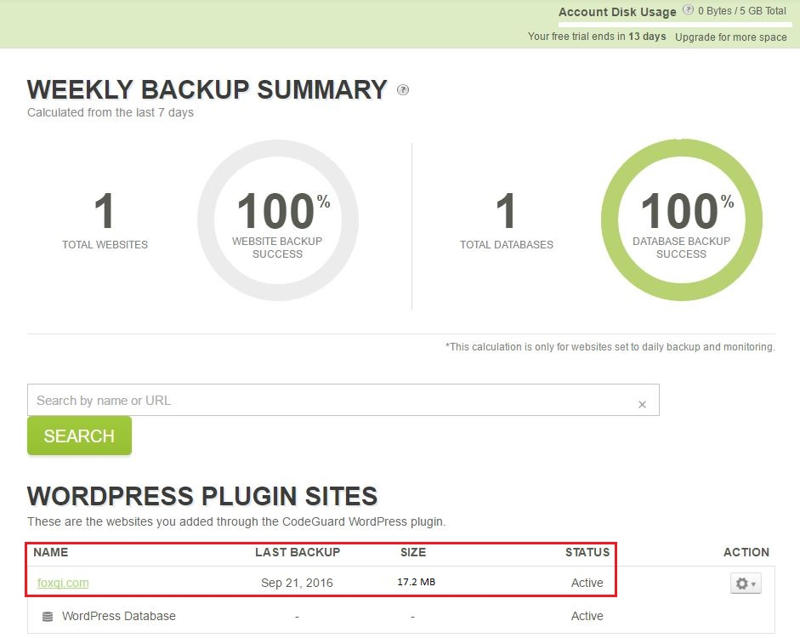This screenshot has width=800, height=638.
Task: Click the Sep 21, 2016 last backup date
Action: (297, 583)
